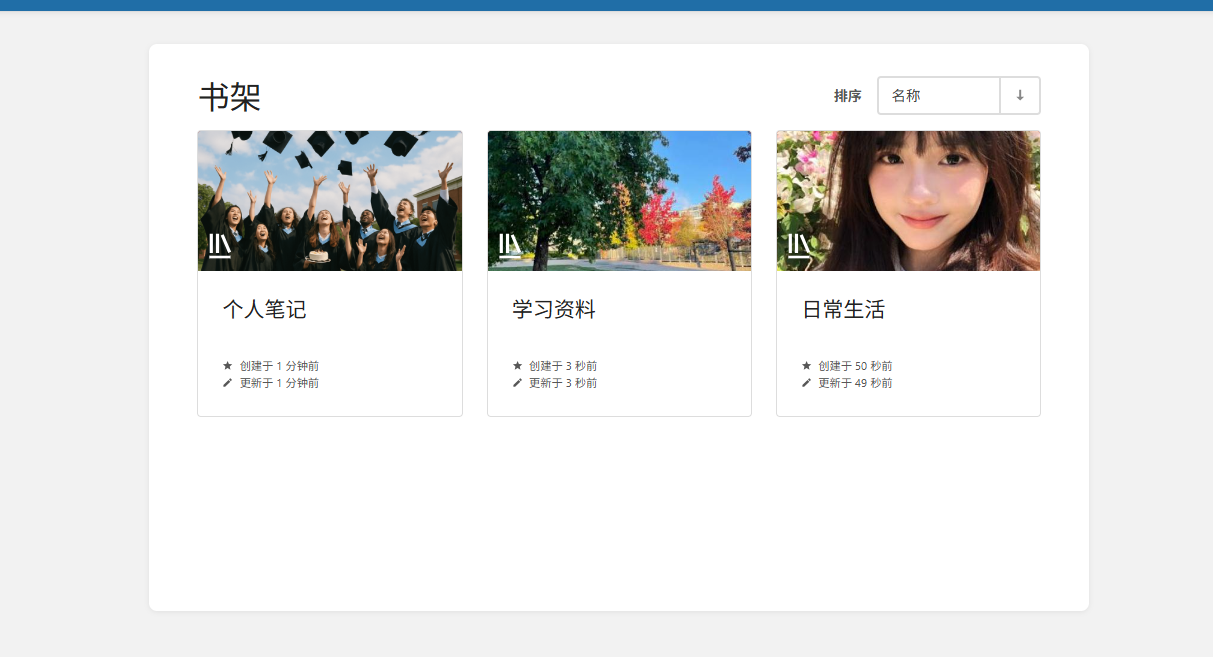
Task: Open the 学习资料 shelf title
Action: click(x=554, y=310)
